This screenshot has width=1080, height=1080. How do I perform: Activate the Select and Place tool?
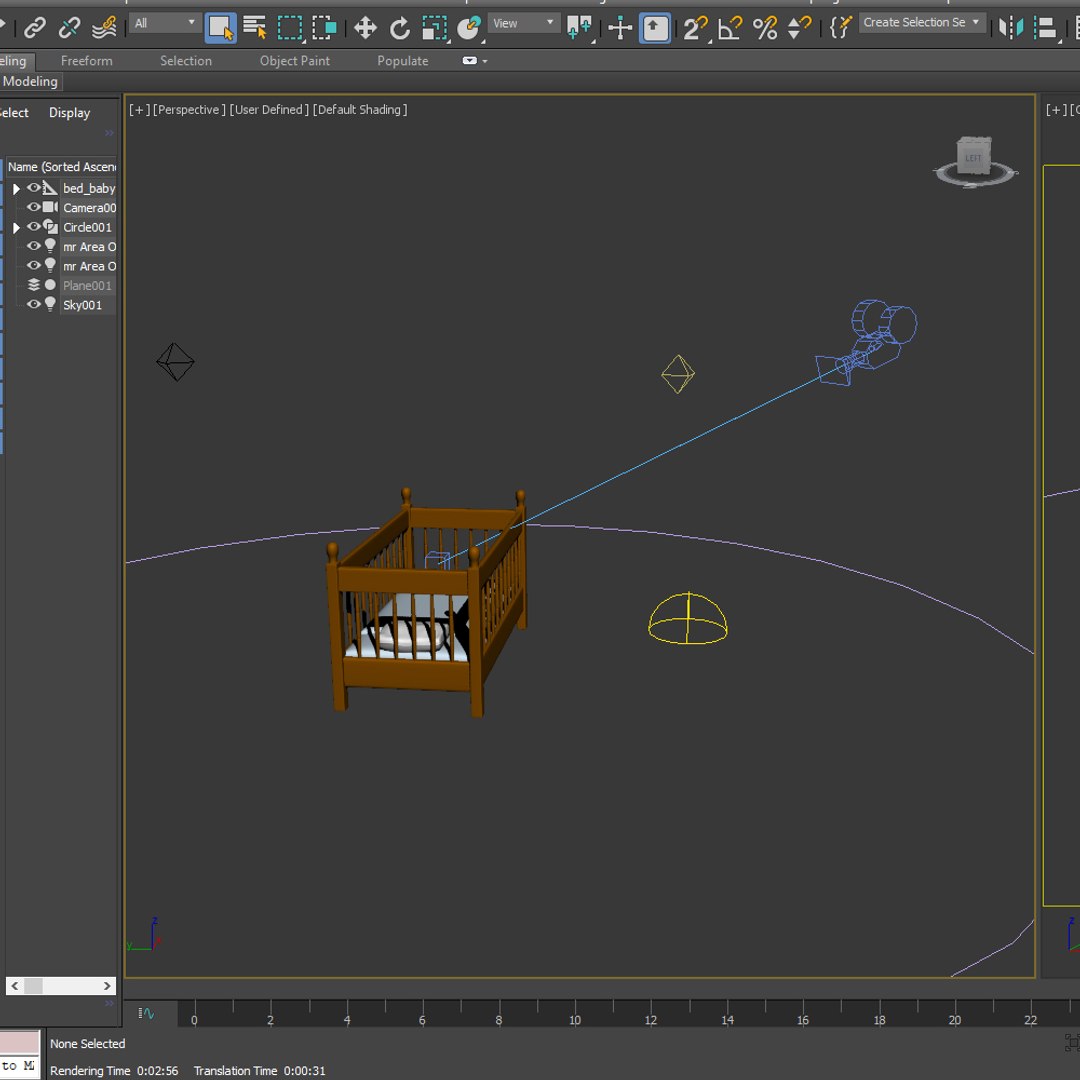(x=469, y=28)
